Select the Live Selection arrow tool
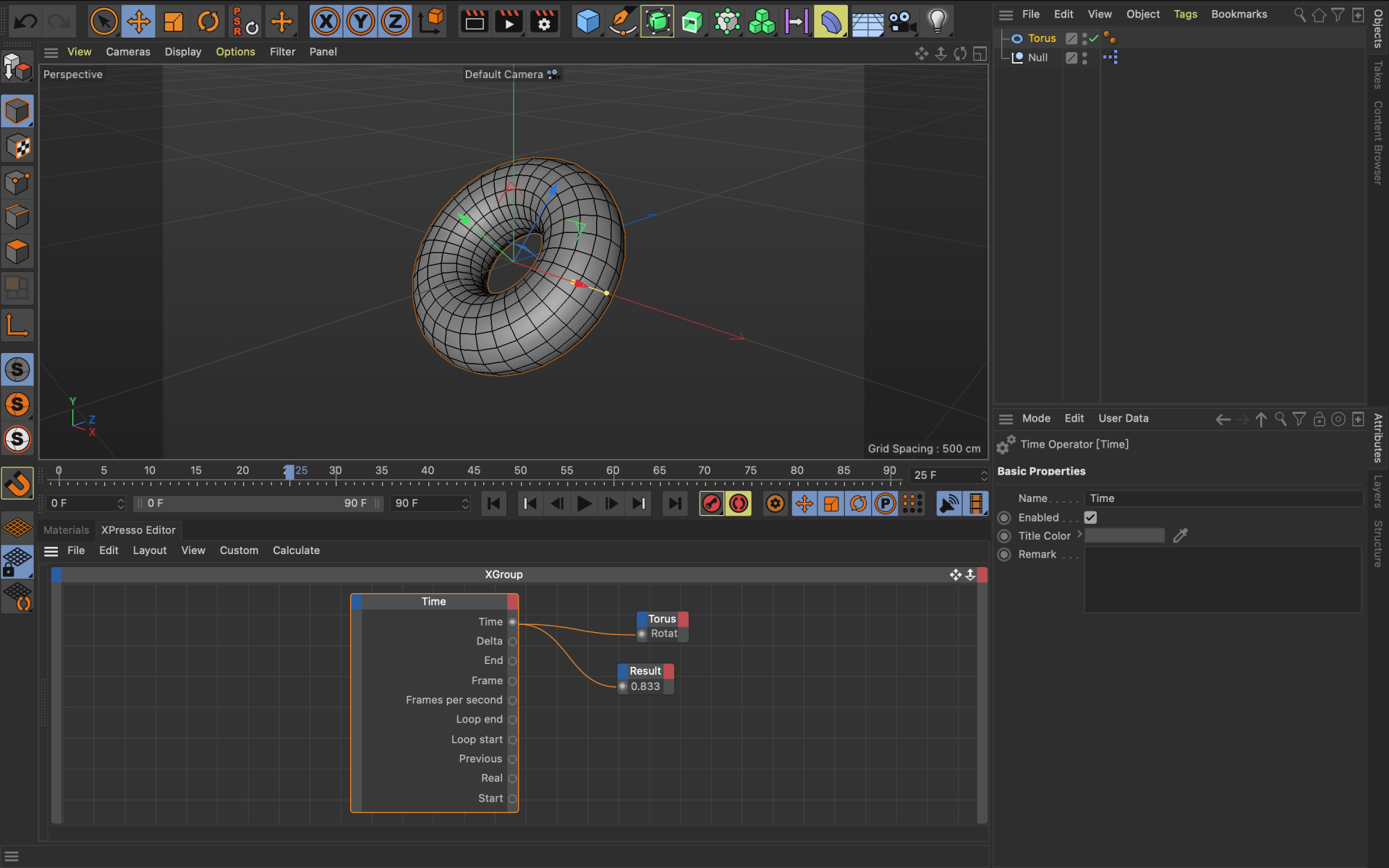This screenshot has height=868, width=1389. tap(103, 22)
